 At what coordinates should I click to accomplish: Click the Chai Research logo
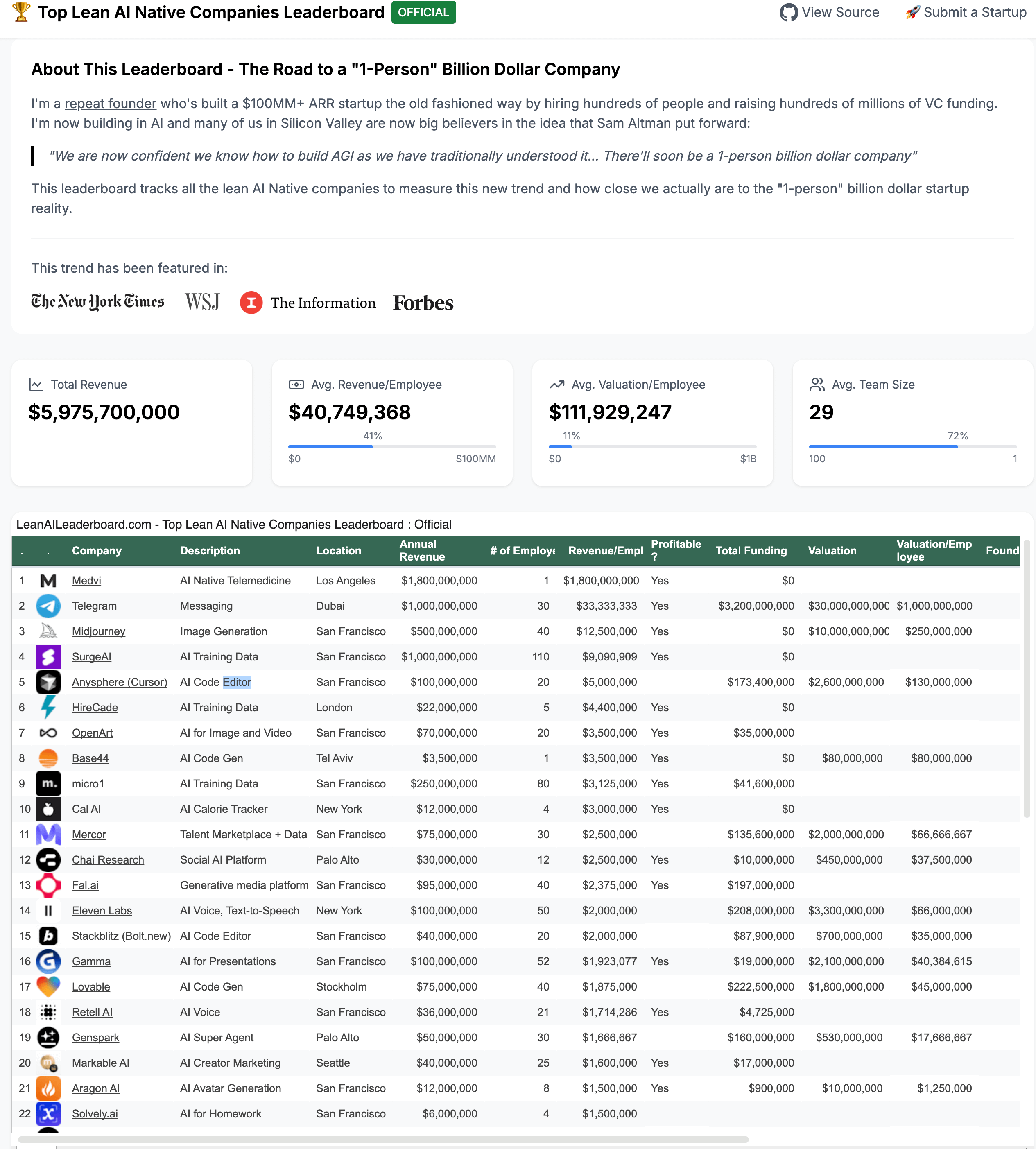(48, 860)
